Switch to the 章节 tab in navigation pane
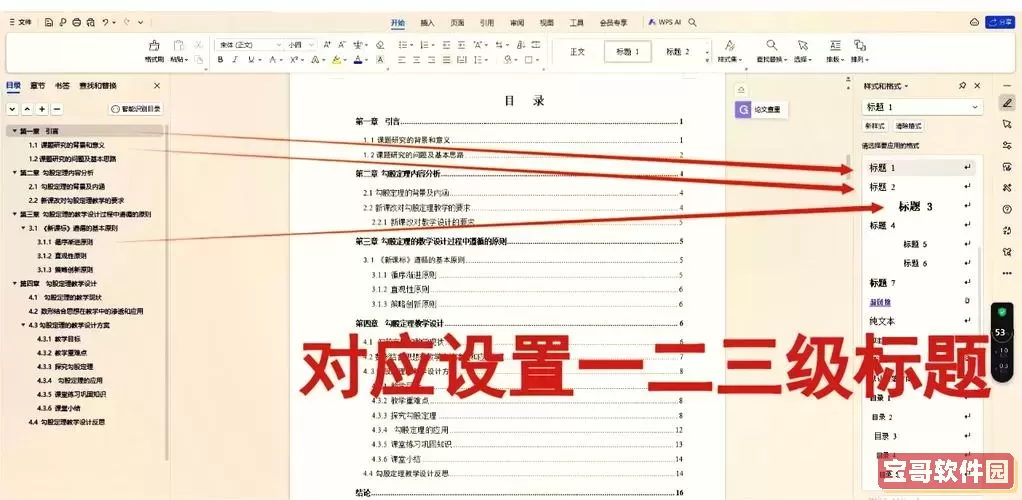 tap(38, 85)
